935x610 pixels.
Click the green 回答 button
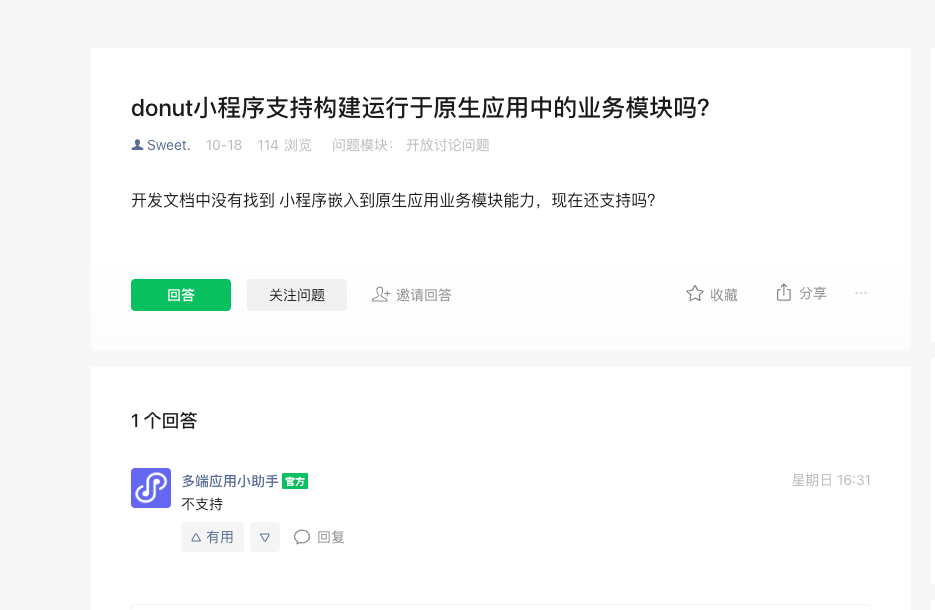(181, 295)
